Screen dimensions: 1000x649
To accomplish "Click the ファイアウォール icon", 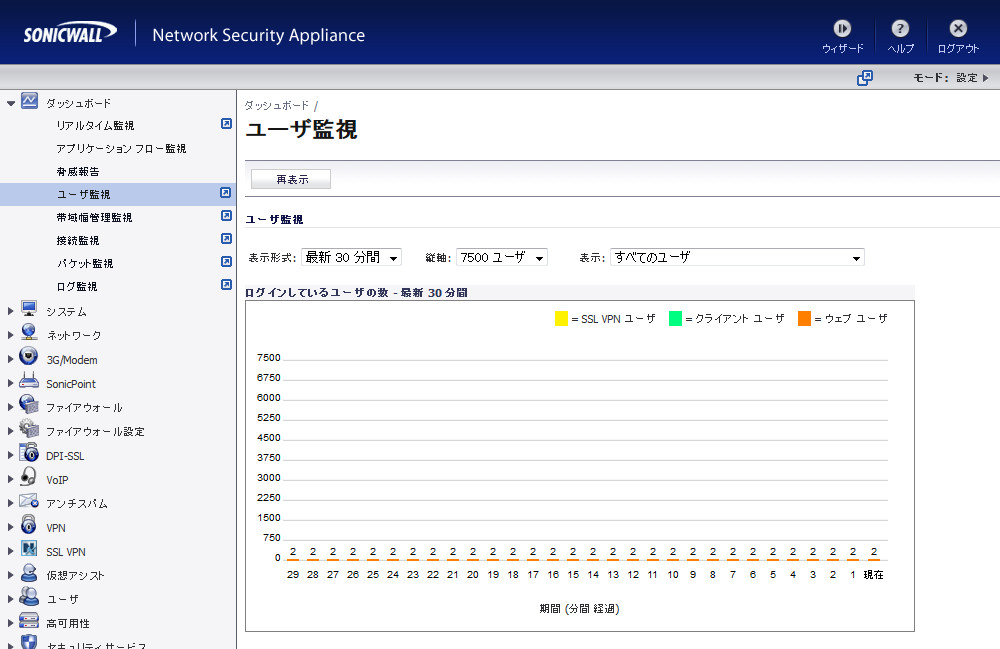I will coord(29,404).
